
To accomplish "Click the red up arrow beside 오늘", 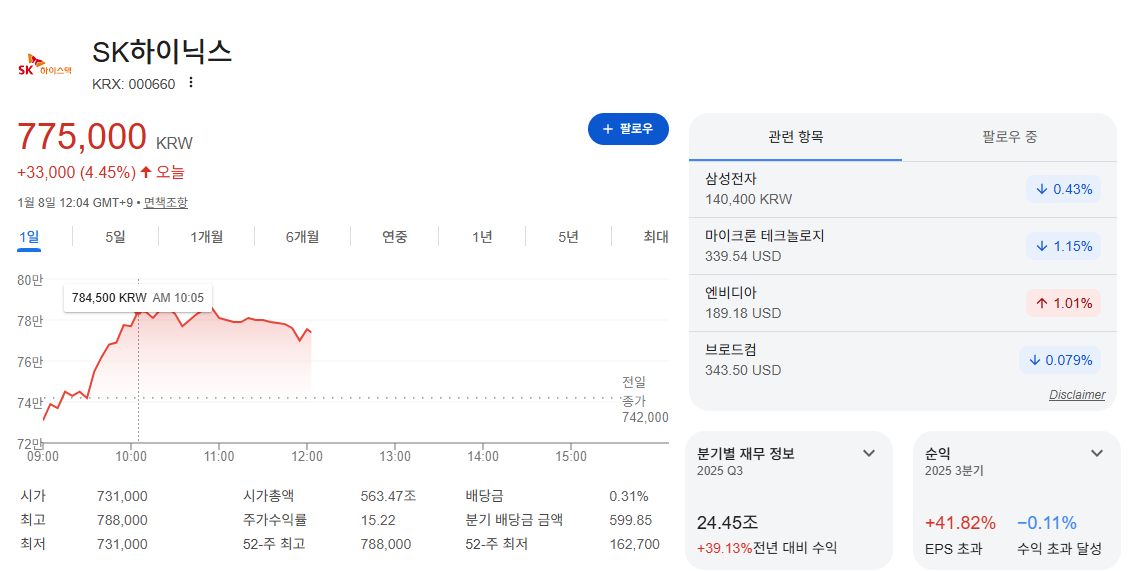I will click(146, 172).
